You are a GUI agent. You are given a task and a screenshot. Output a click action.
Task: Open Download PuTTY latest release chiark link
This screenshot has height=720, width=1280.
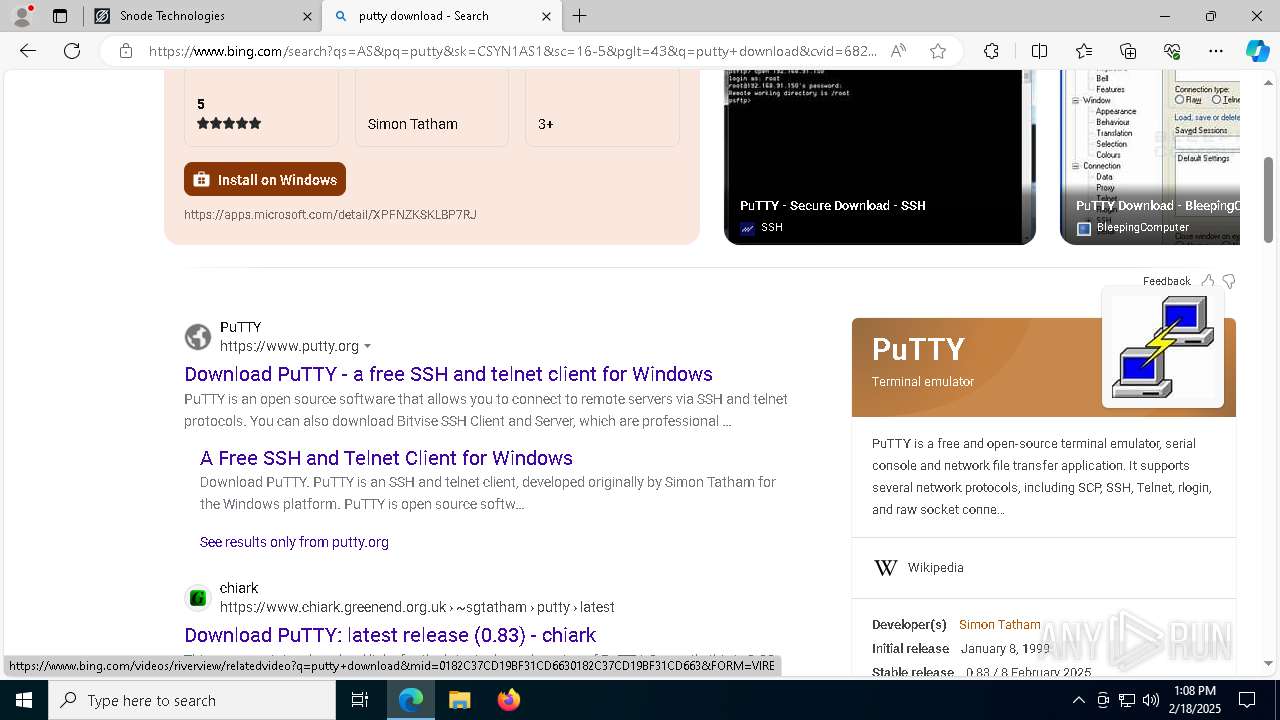pos(390,635)
